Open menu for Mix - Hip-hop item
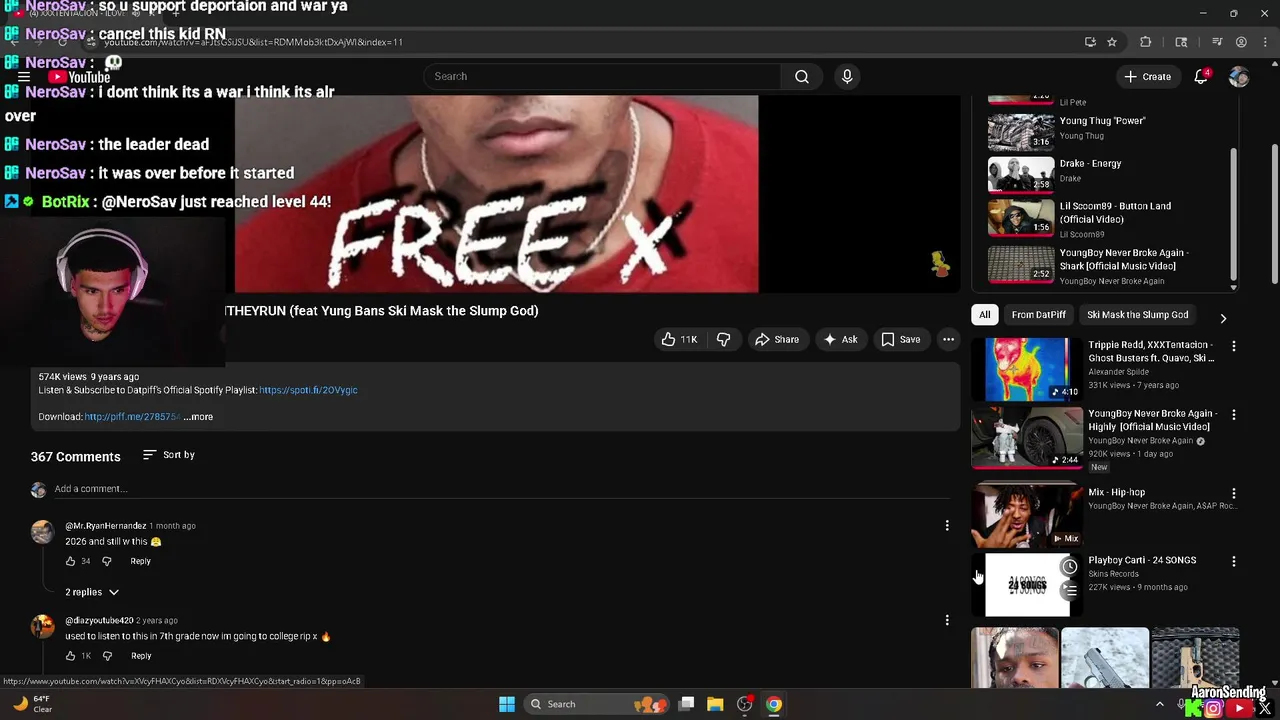The width and height of the screenshot is (1280, 720). click(x=1233, y=494)
